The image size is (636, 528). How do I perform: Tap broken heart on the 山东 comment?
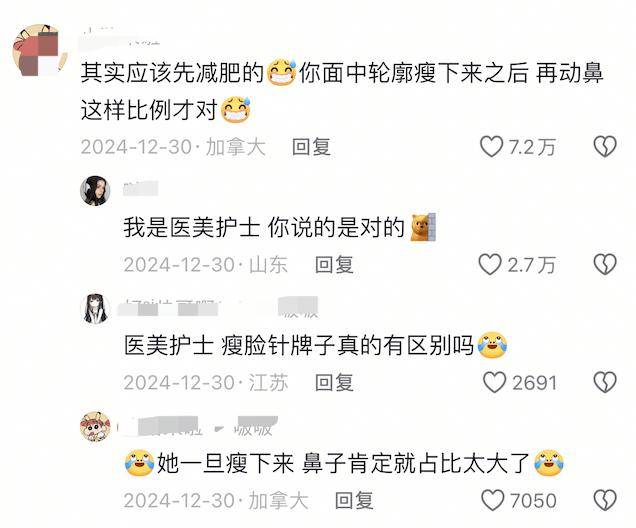coord(605,264)
